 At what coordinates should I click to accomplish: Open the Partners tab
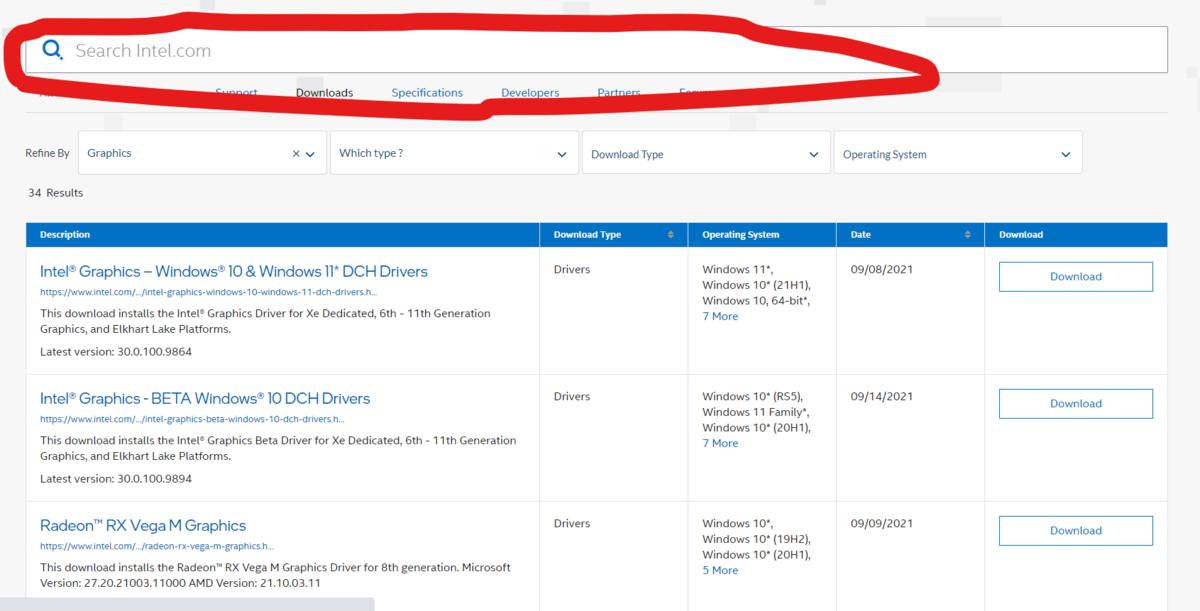[619, 93]
